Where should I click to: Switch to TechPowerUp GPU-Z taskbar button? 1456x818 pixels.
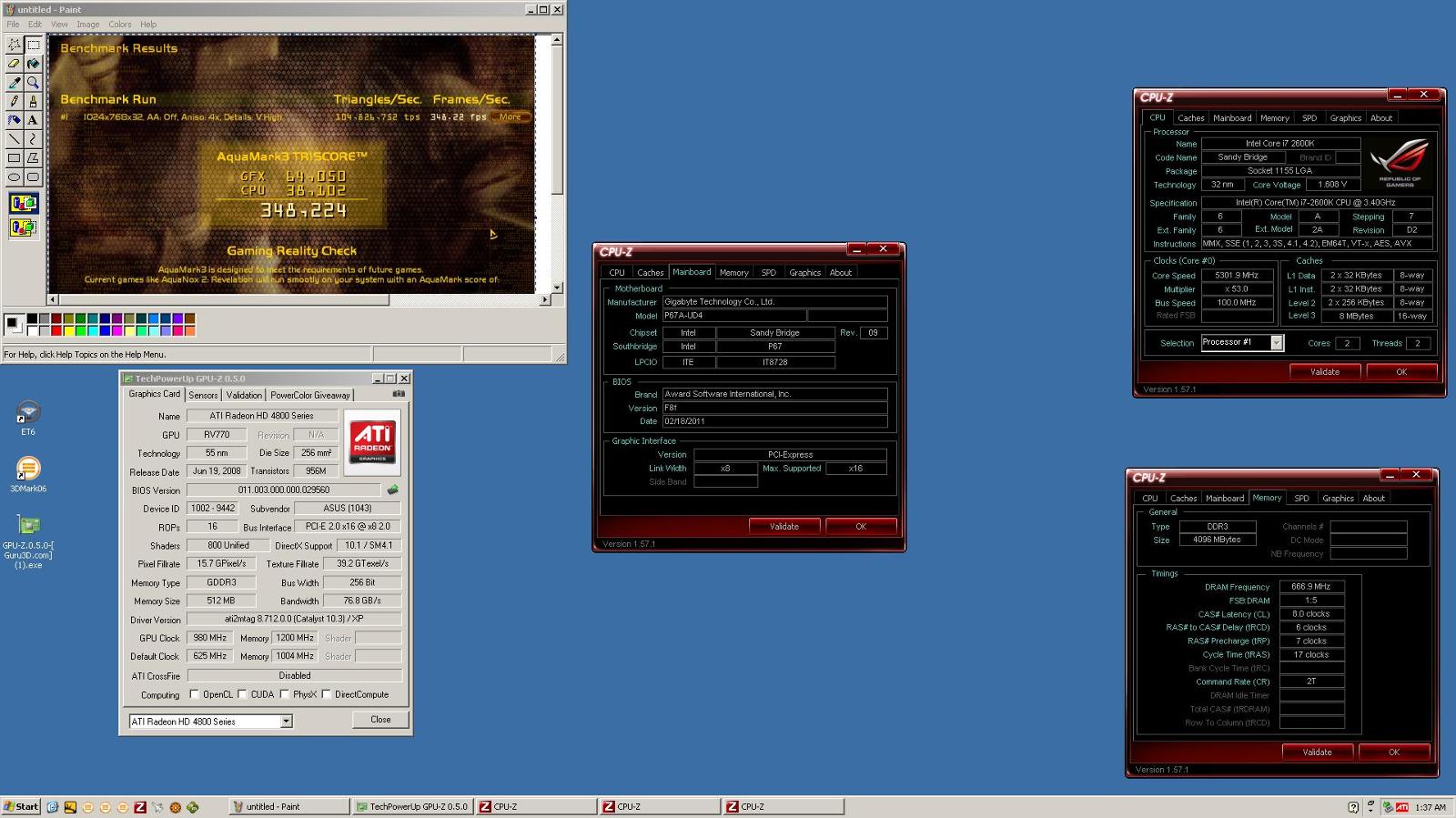point(412,807)
